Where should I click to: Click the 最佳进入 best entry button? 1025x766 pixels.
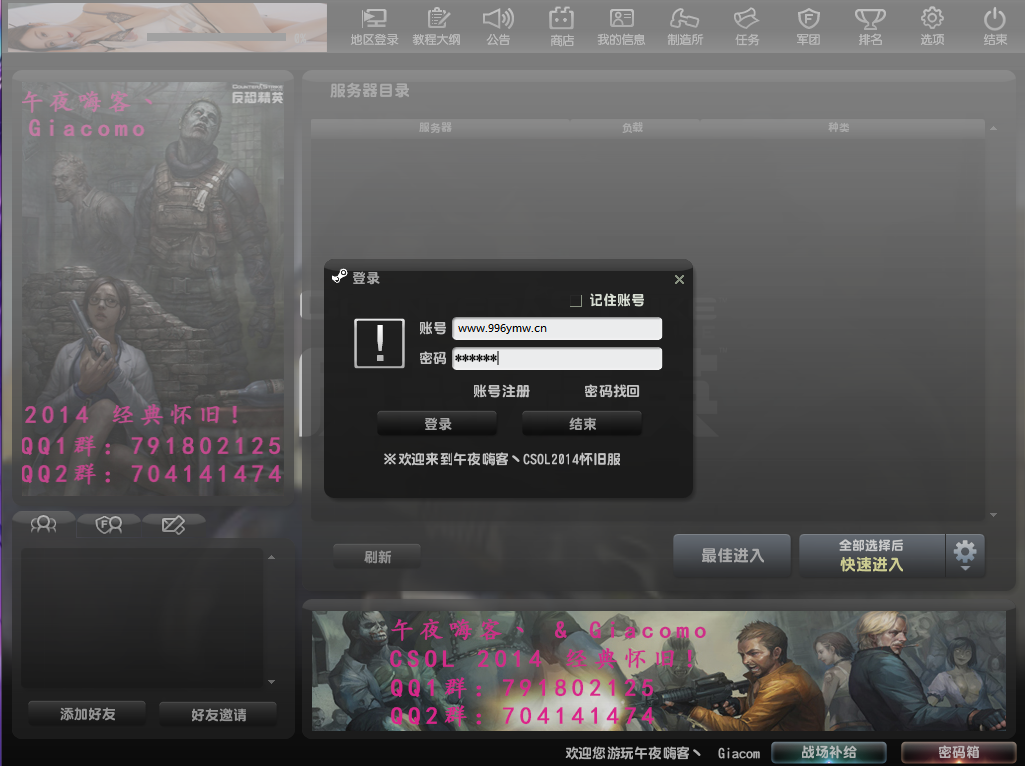732,556
